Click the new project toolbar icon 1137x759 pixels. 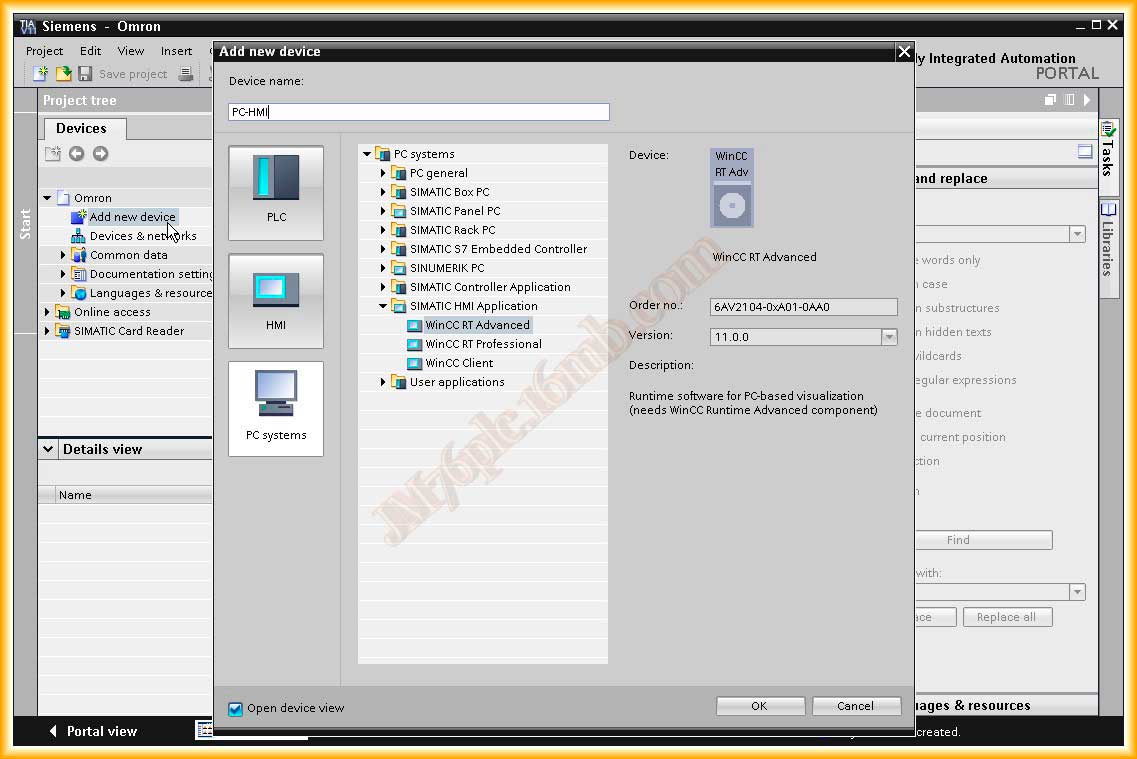click(x=41, y=74)
